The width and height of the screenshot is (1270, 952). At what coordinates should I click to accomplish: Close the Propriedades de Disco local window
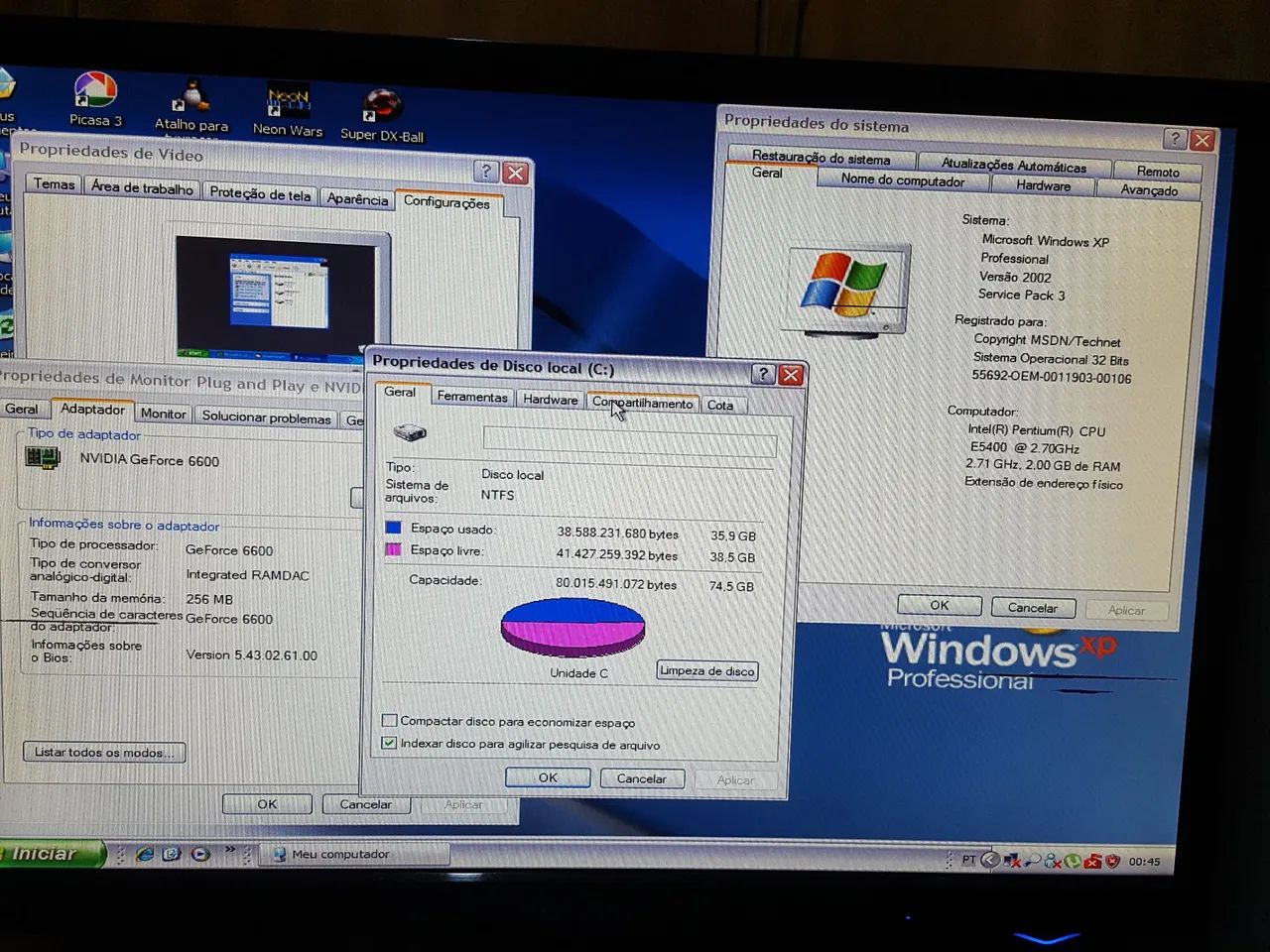coord(791,375)
